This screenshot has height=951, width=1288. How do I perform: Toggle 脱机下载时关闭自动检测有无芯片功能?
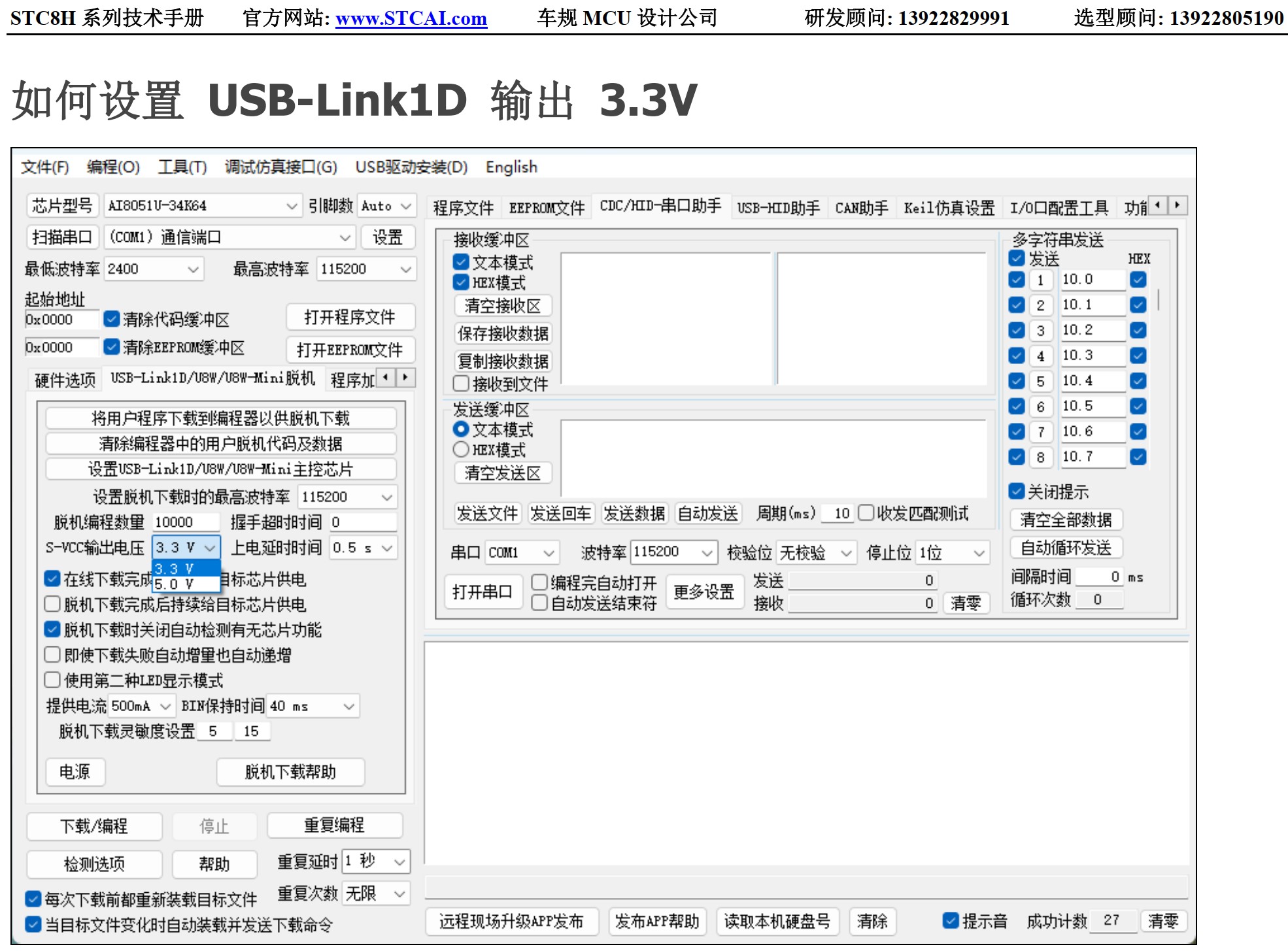(x=52, y=629)
